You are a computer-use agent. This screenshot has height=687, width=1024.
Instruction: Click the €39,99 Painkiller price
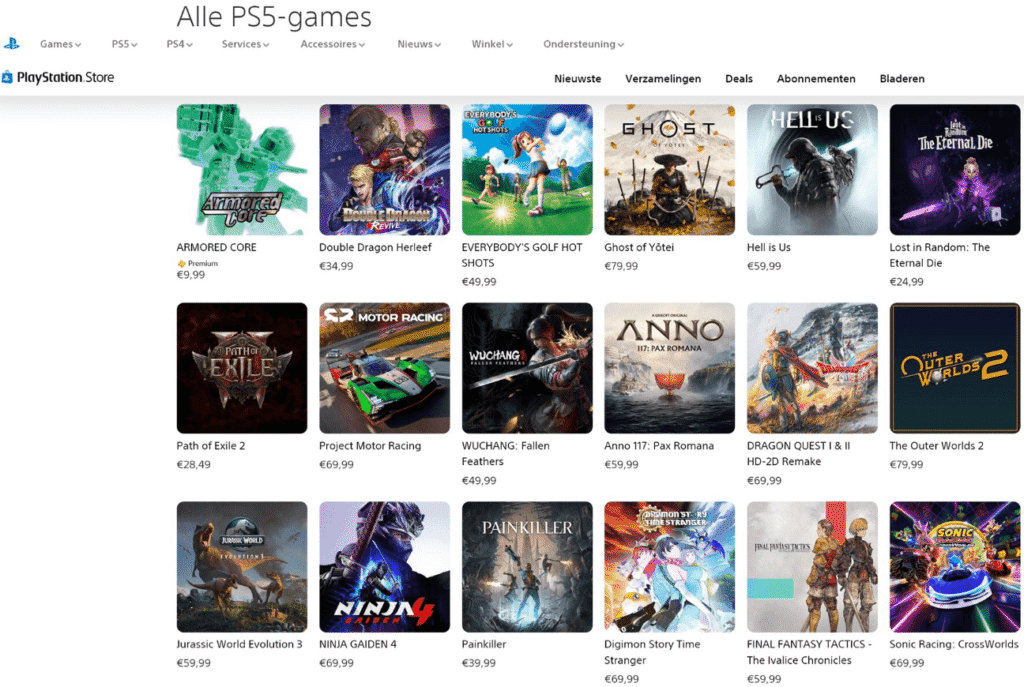(x=479, y=663)
